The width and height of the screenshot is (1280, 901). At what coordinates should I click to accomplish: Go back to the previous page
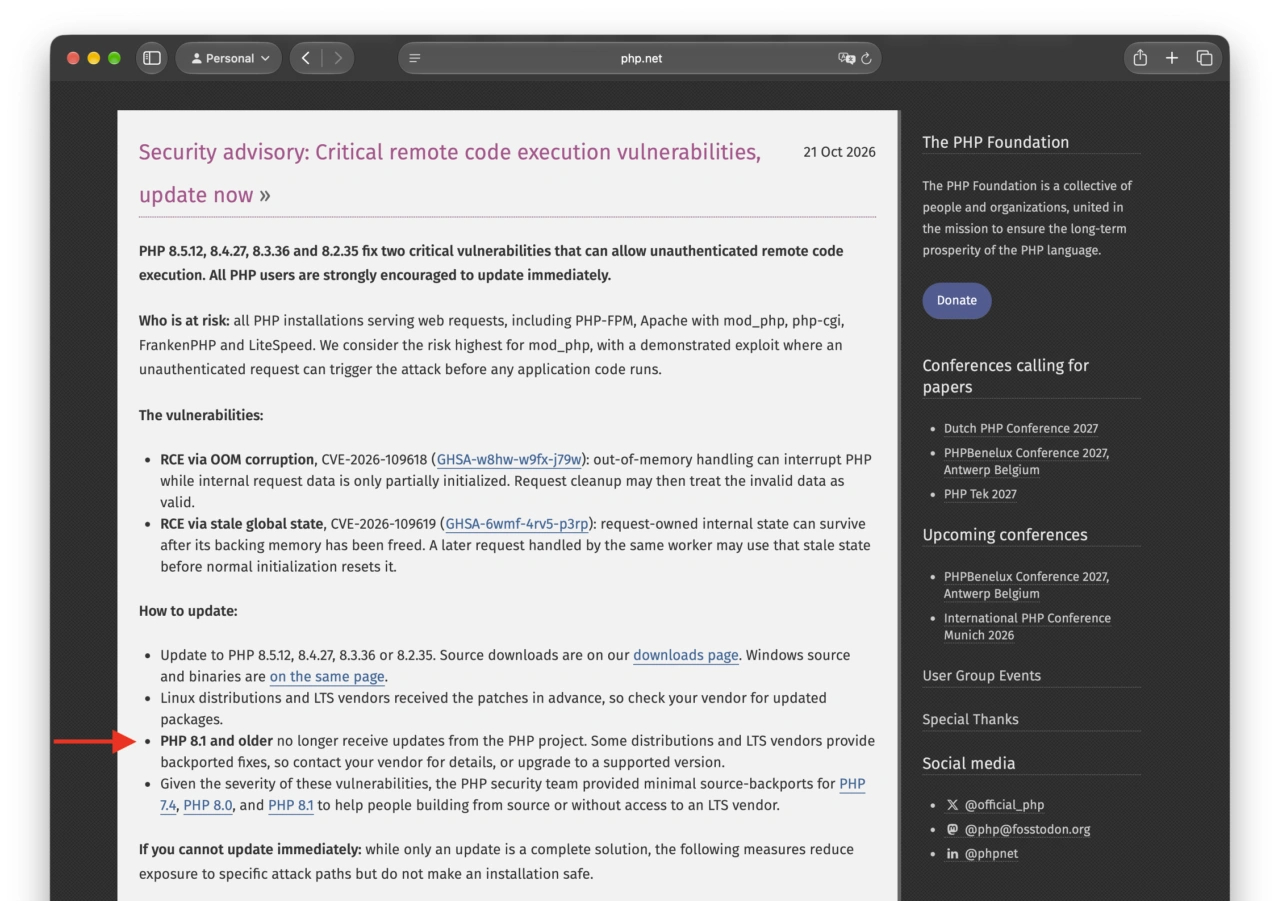pyautogui.click(x=306, y=58)
